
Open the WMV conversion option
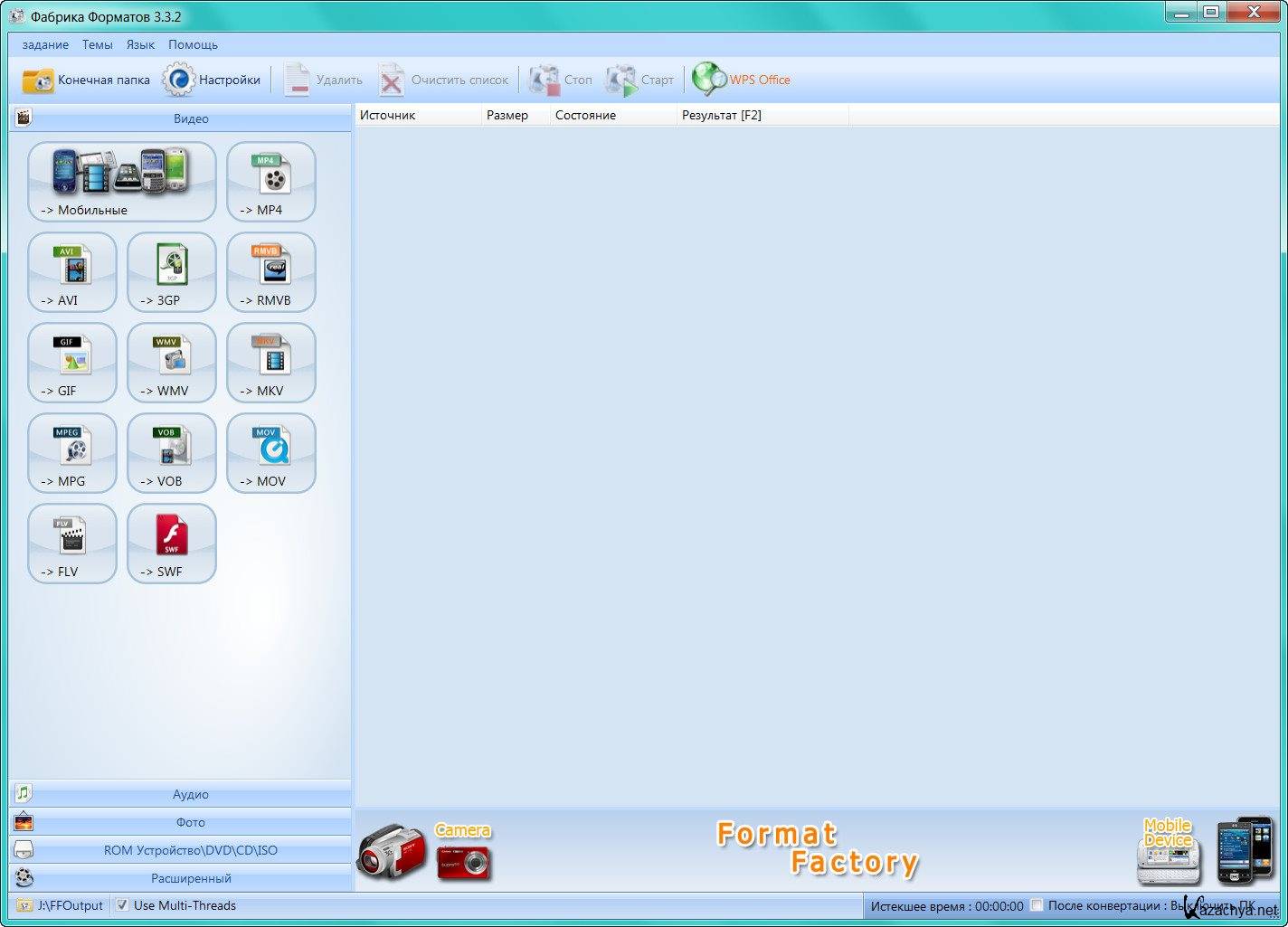click(x=172, y=363)
